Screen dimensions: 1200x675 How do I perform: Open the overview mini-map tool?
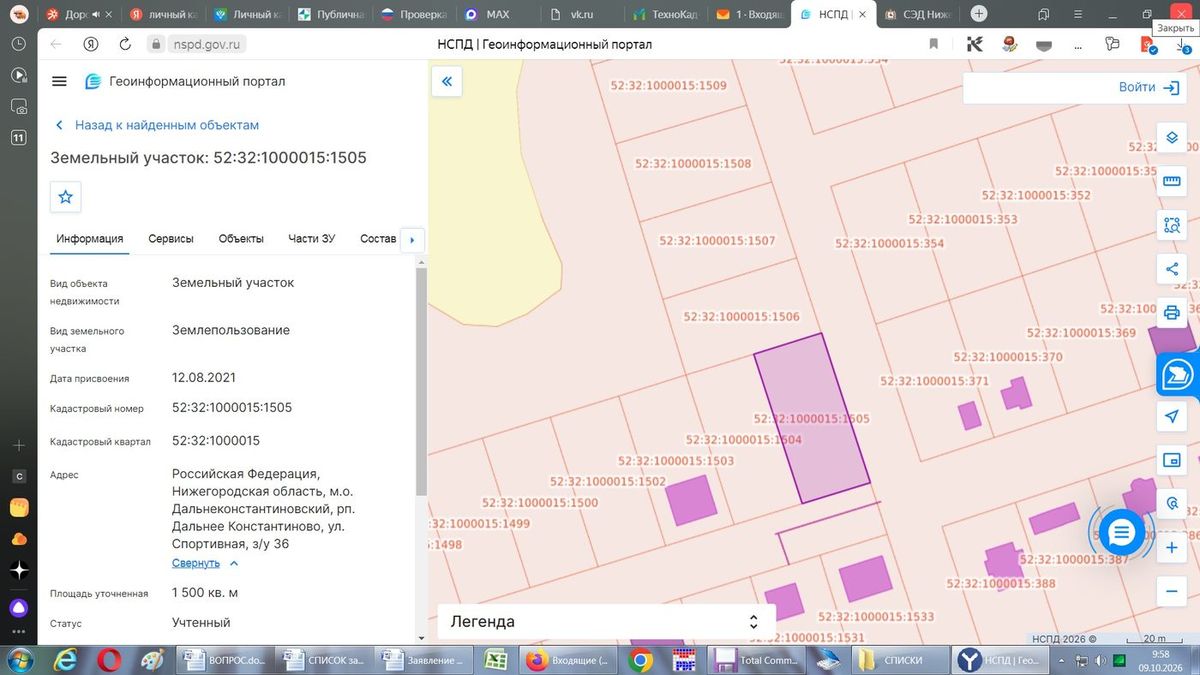point(1172,460)
